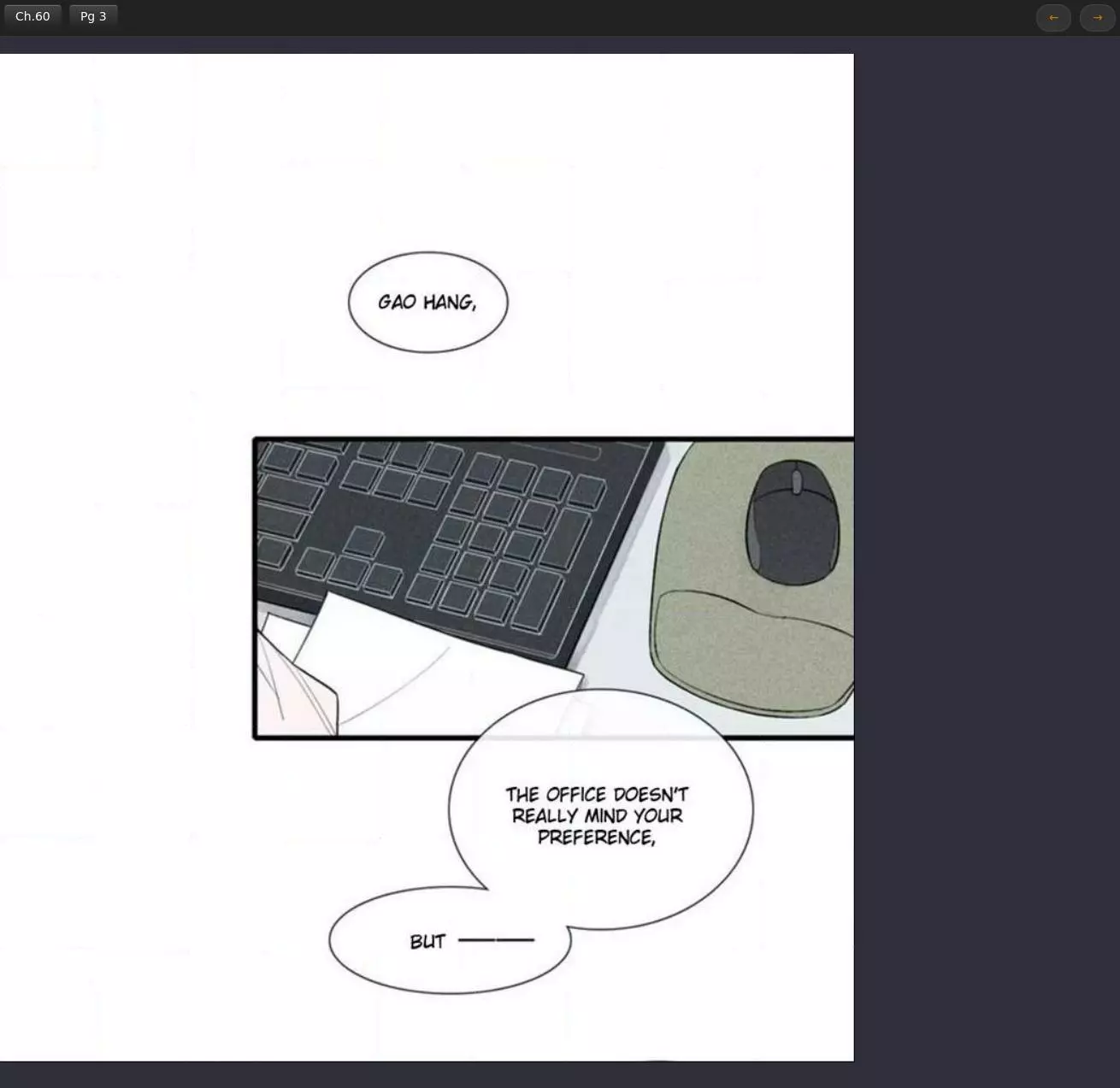Click the 'BUT' speech bubble
The width and height of the screenshot is (1120, 1088).
point(450,941)
